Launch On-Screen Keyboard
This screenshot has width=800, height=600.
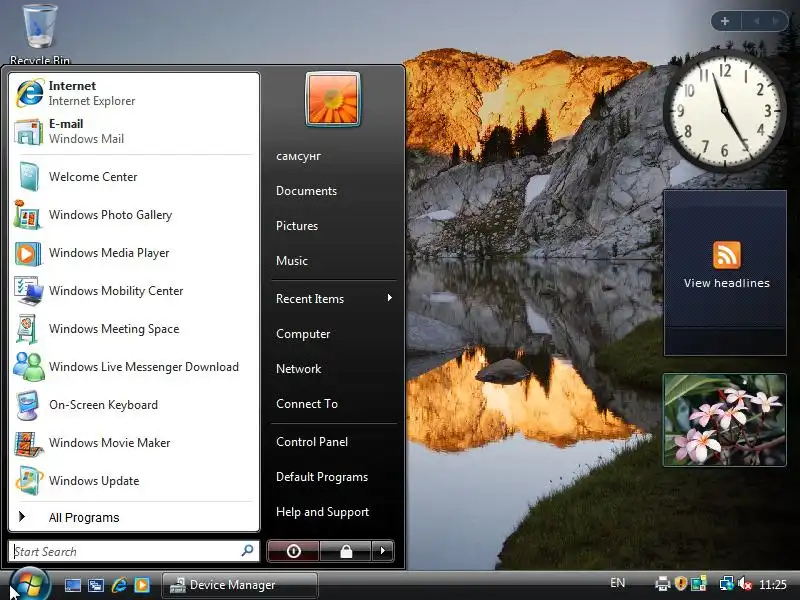click(x=134, y=405)
